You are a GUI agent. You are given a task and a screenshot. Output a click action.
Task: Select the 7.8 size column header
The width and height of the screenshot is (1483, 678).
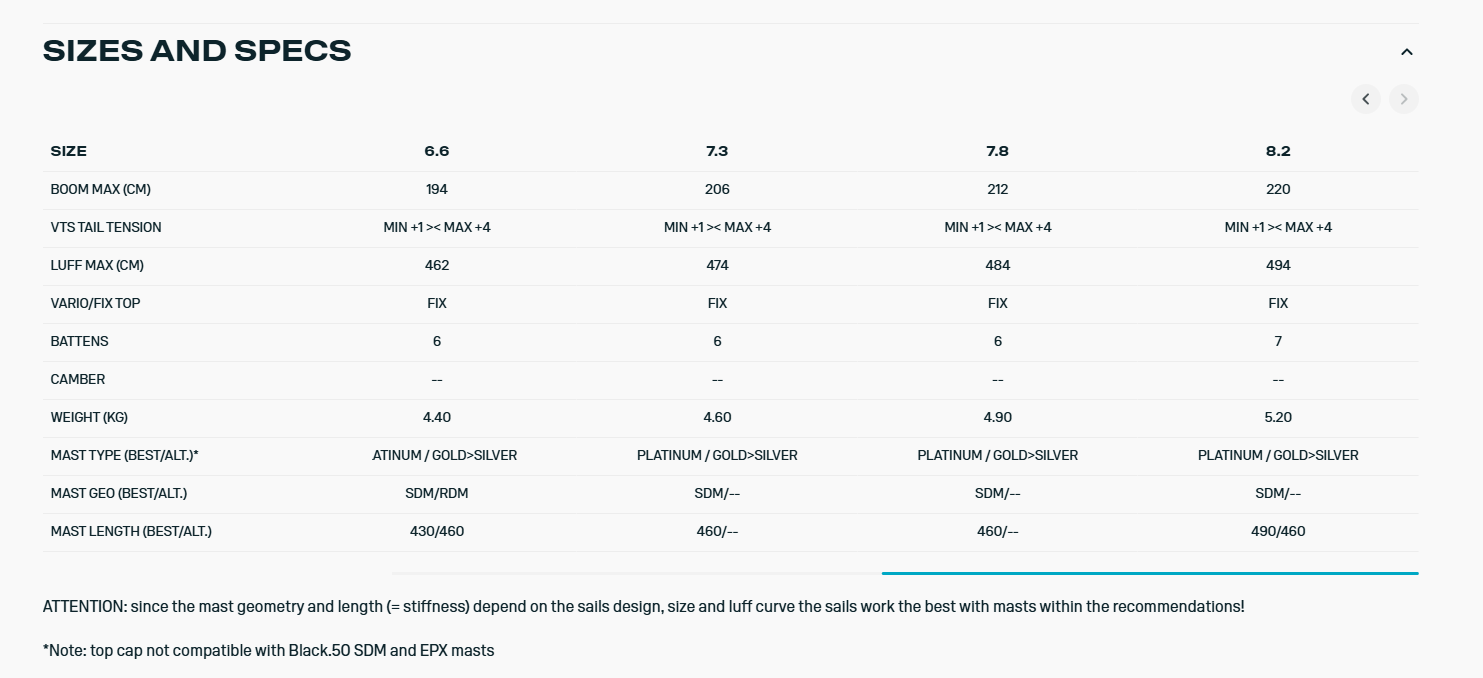[997, 151]
